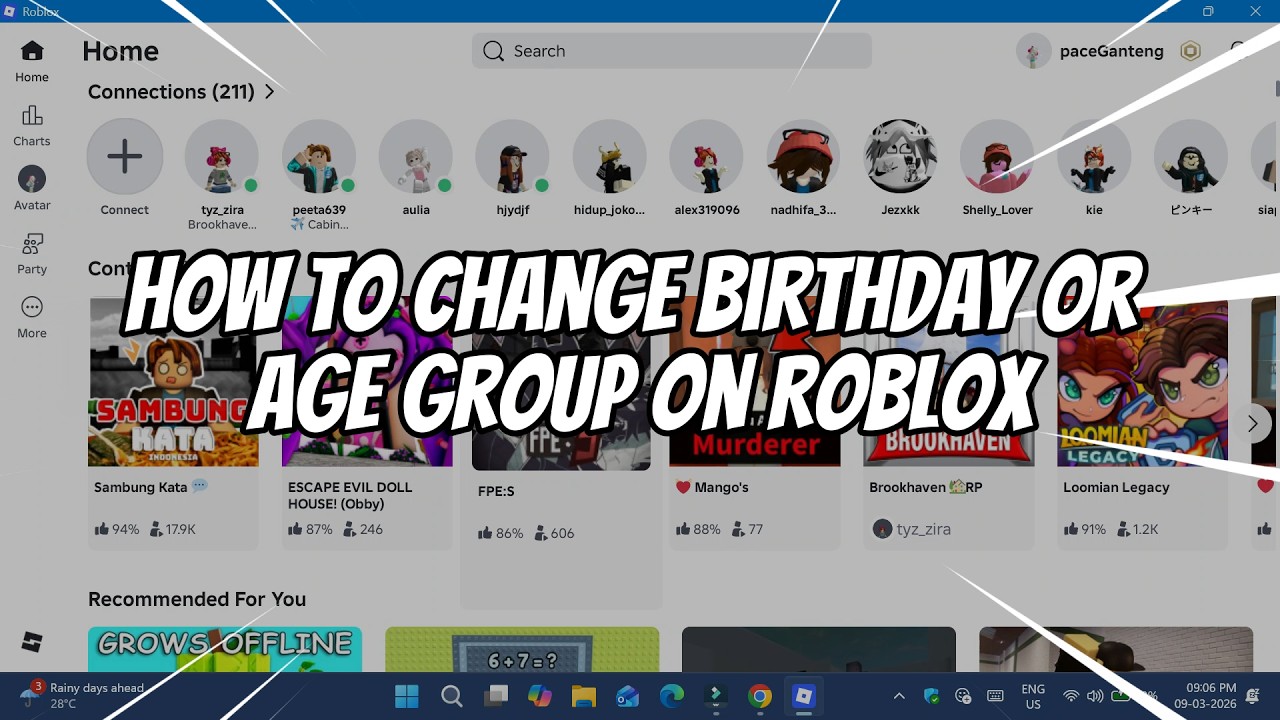
Task: Open paceGanteng profile avatar
Action: (x=1034, y=51)
